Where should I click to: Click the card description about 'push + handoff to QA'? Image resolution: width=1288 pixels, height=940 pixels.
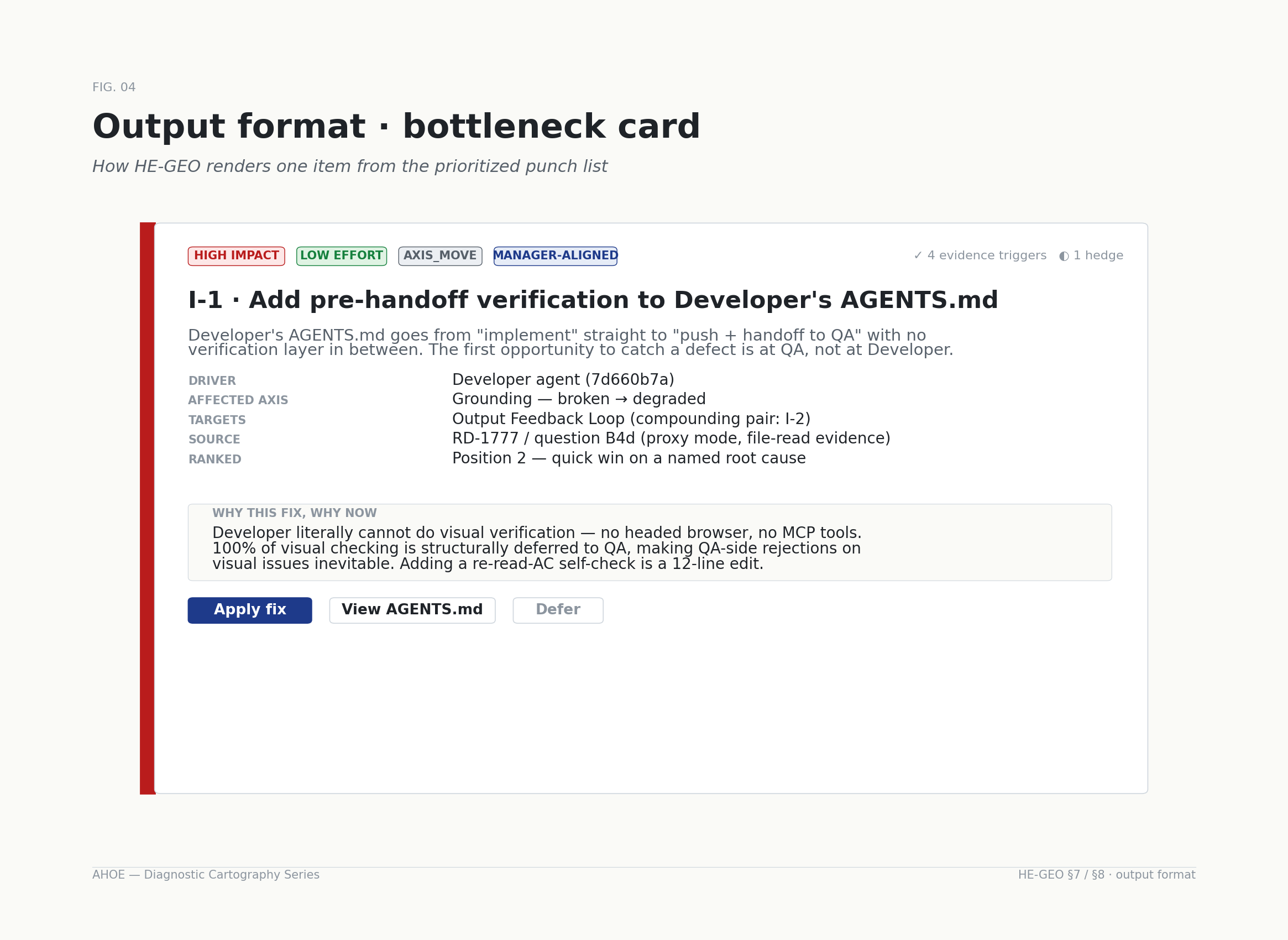[x=570, y=342]
